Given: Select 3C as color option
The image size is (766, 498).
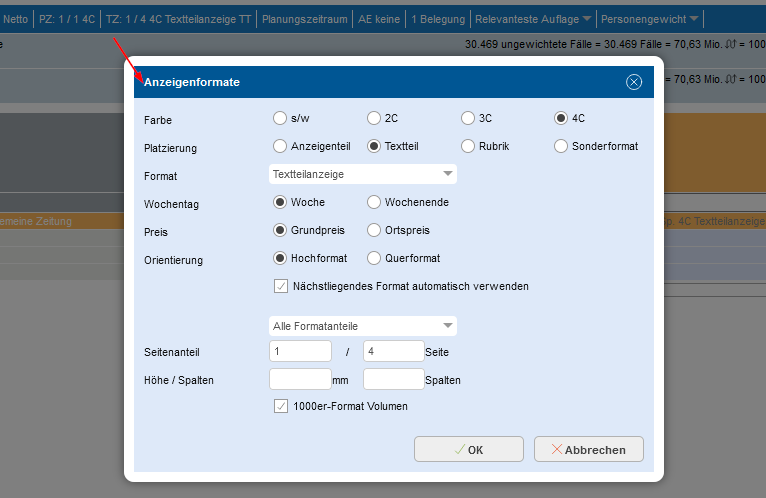Looking at the screenshot, I should click(468, 118).
